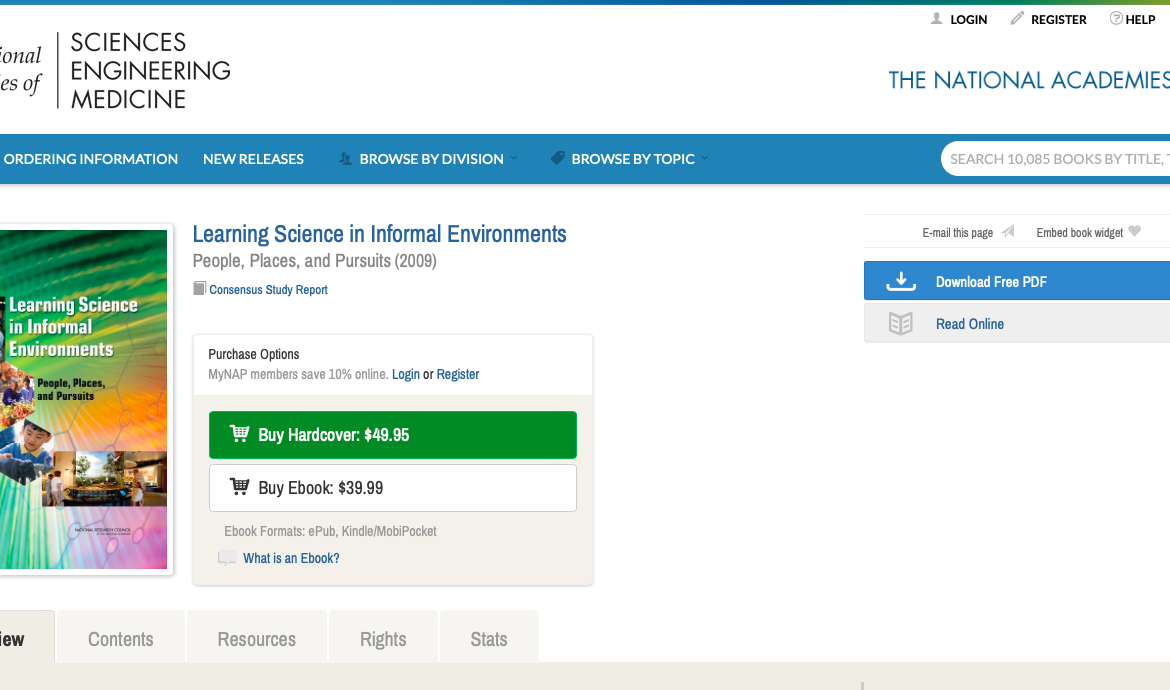Click the Purchase Options heading
This screenshot has height=690, width=1170.
point(254,354)
